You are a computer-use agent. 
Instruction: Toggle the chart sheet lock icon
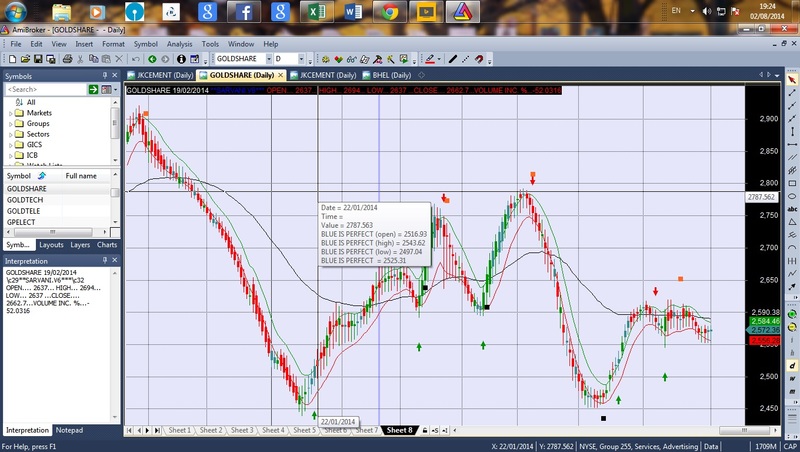424,431
